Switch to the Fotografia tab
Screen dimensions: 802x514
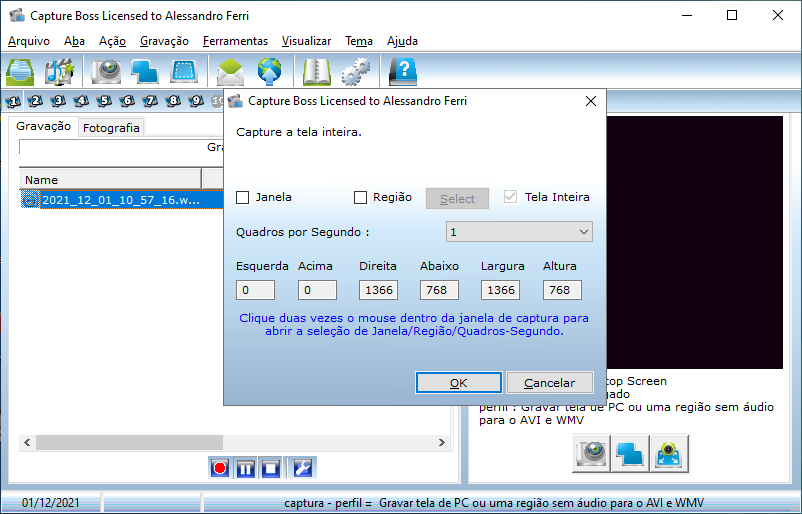pyautogui.click(x=111, y=128)
